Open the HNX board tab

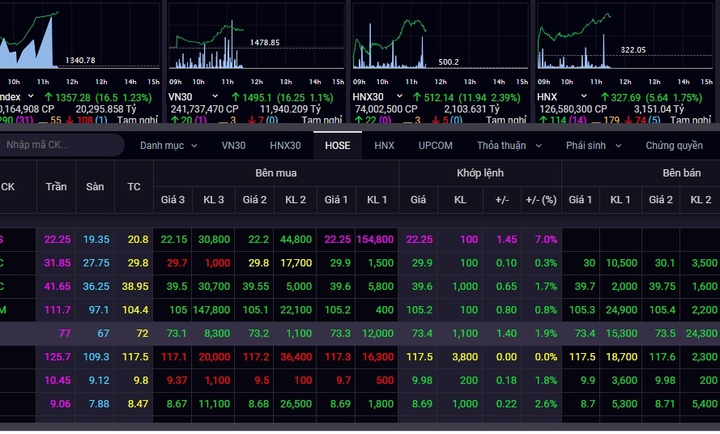click(x=384, y=145)
